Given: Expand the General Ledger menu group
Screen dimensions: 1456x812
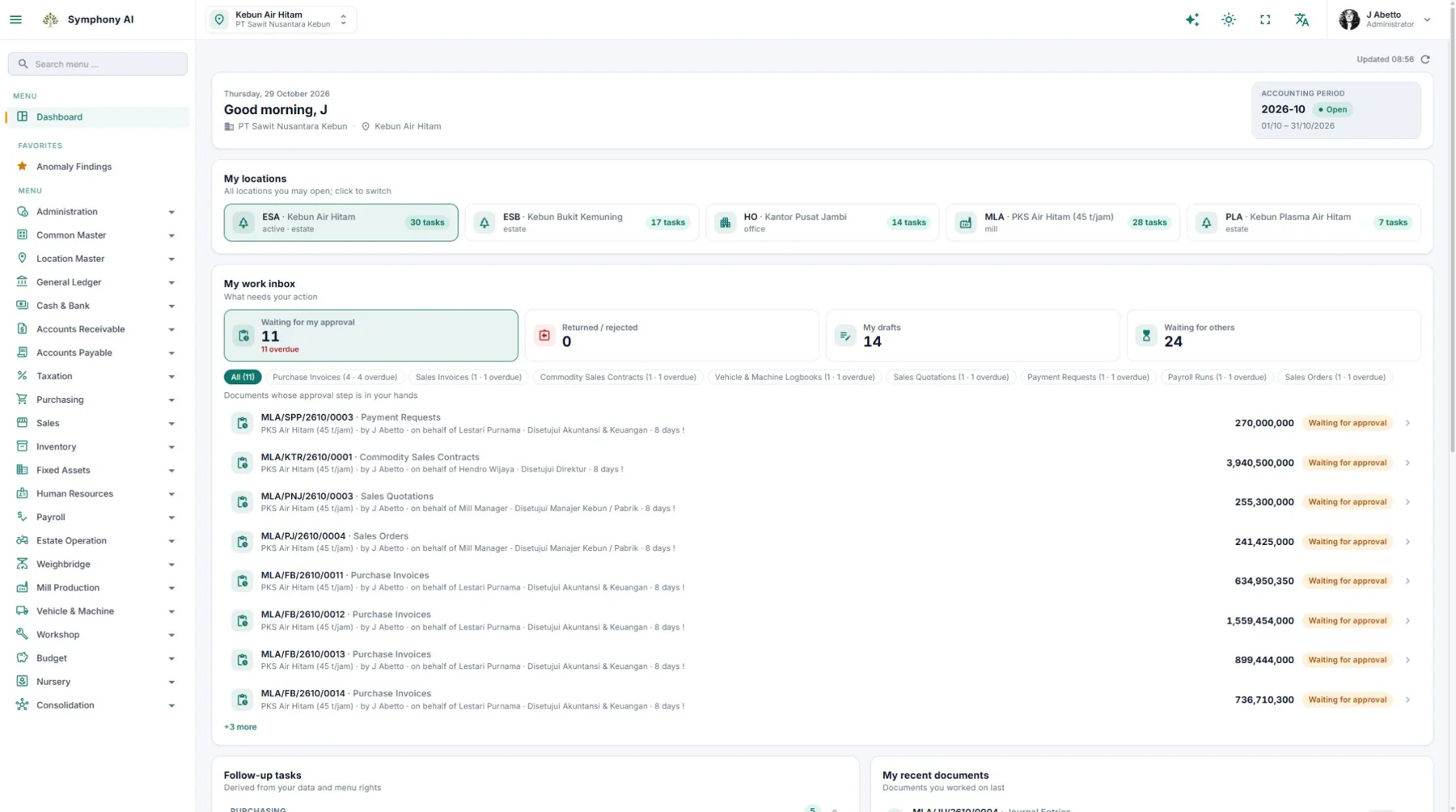Looking at the screenshot, I should [x=97, y=282].
